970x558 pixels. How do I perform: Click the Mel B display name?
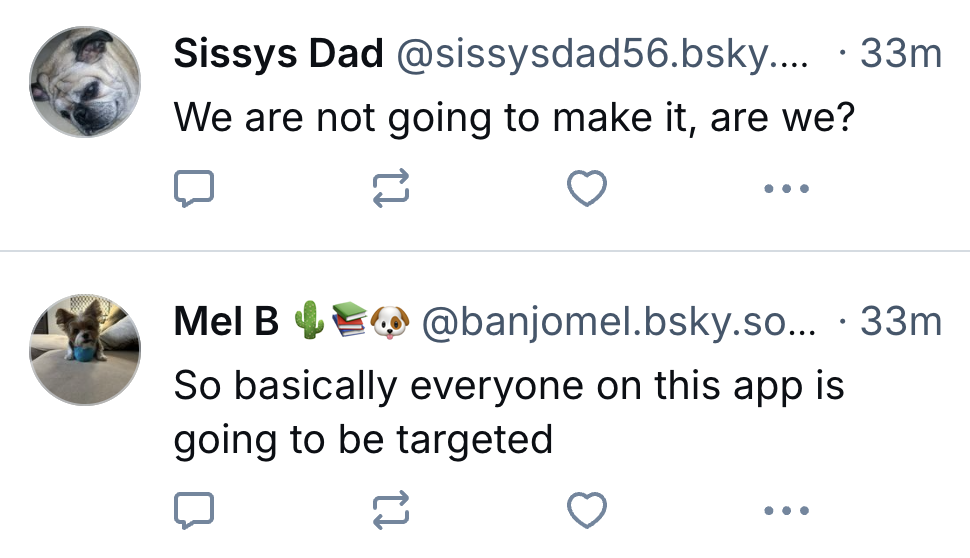226,322
